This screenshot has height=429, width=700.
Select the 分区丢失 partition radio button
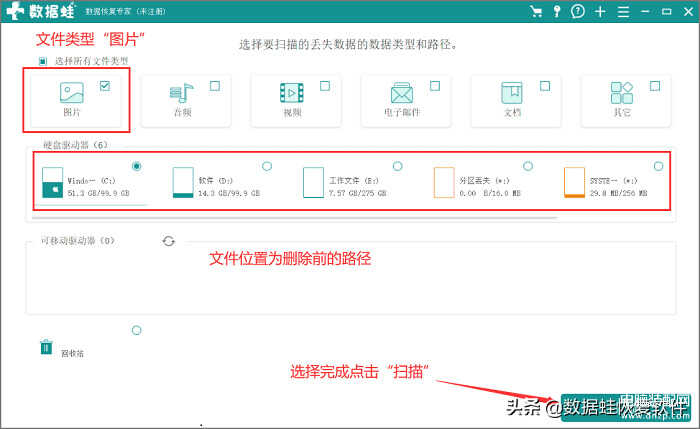[x=528, y=166]
